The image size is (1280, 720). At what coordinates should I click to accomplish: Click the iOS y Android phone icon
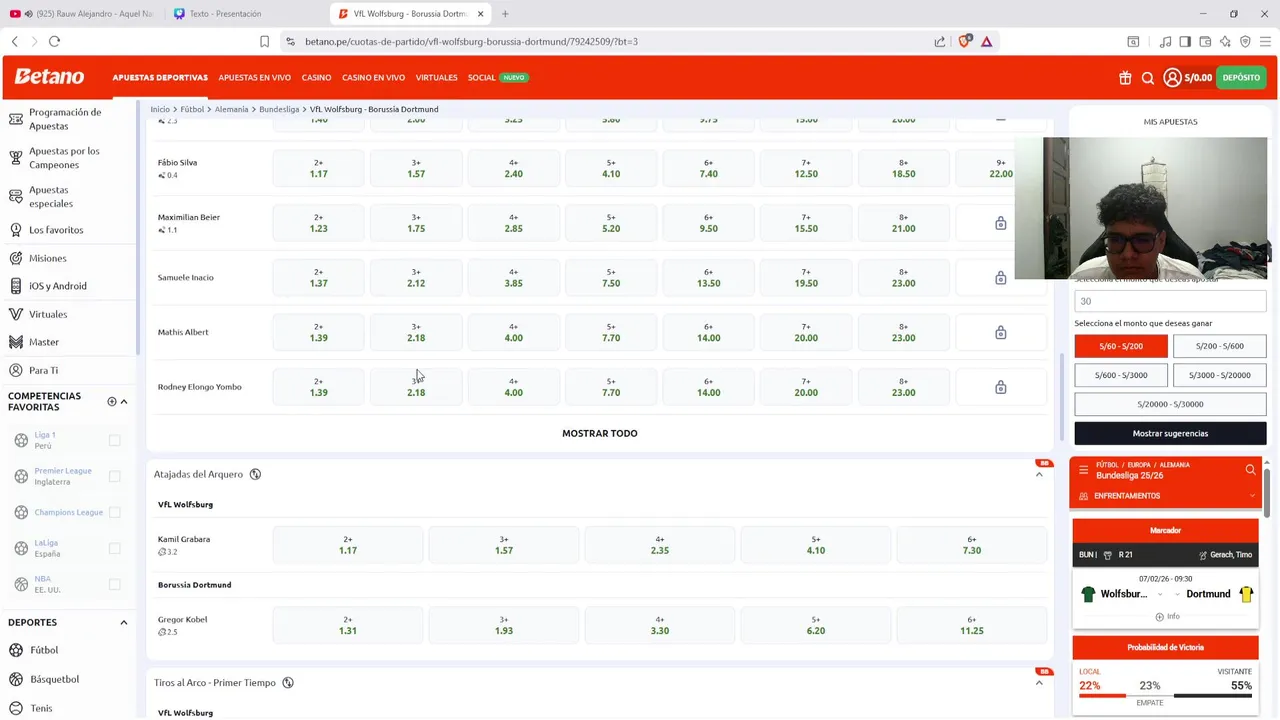point(15,286)
